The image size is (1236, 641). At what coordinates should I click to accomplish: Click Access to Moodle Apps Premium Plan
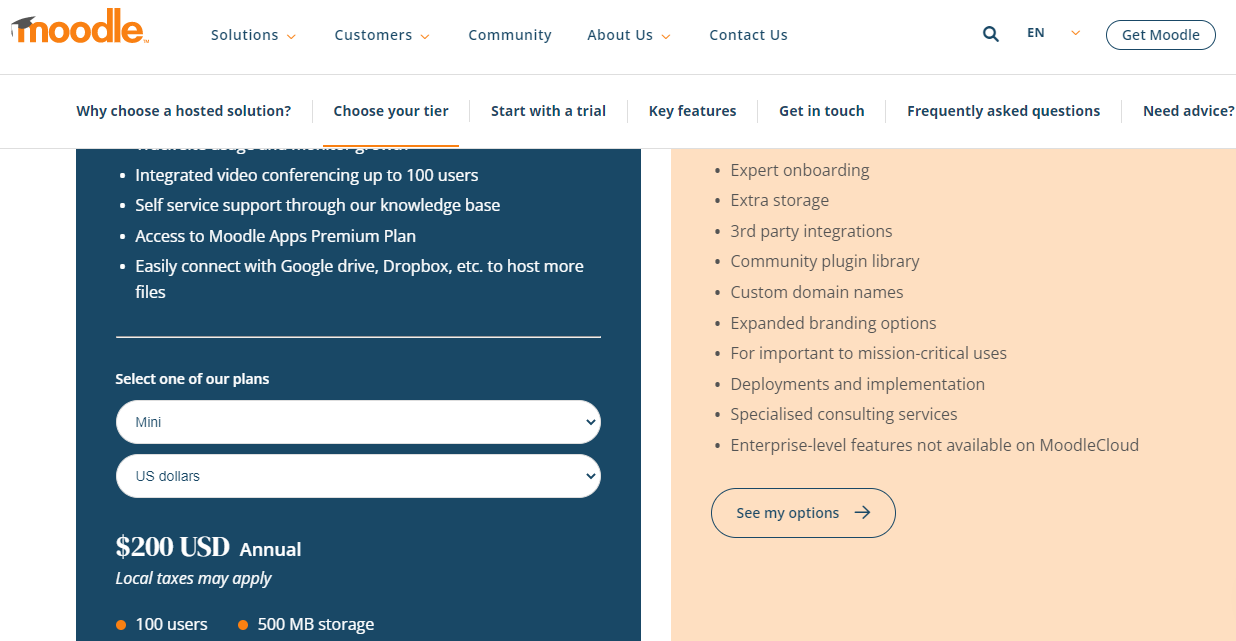click(275, 236)
